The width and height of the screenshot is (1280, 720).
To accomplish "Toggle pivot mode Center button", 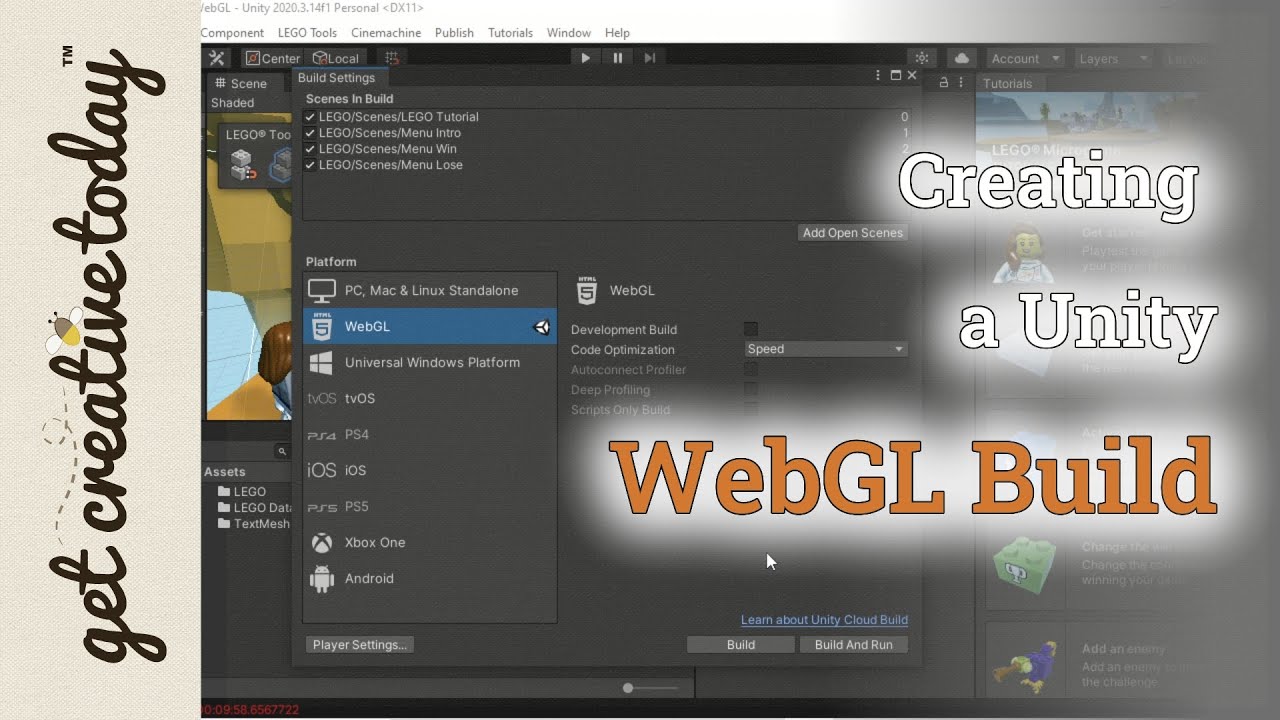I will click(x=273, y=58).
